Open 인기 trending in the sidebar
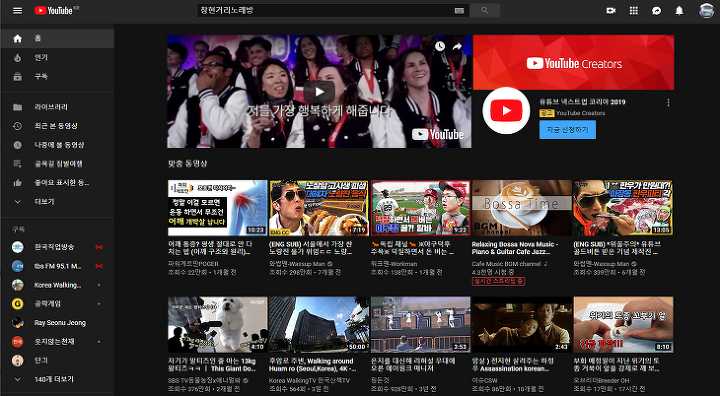Viewport: 720px width, 396px height. click(x=57, y=57)
